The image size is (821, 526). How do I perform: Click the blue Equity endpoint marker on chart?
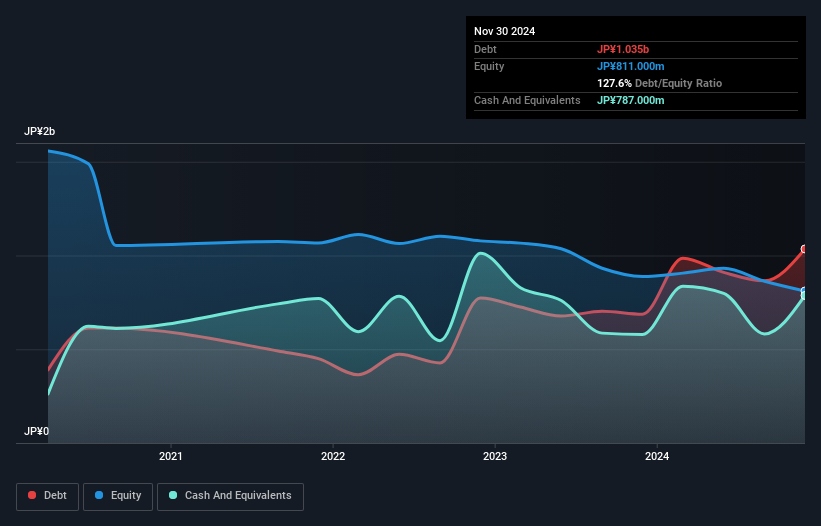click(804, 290)
